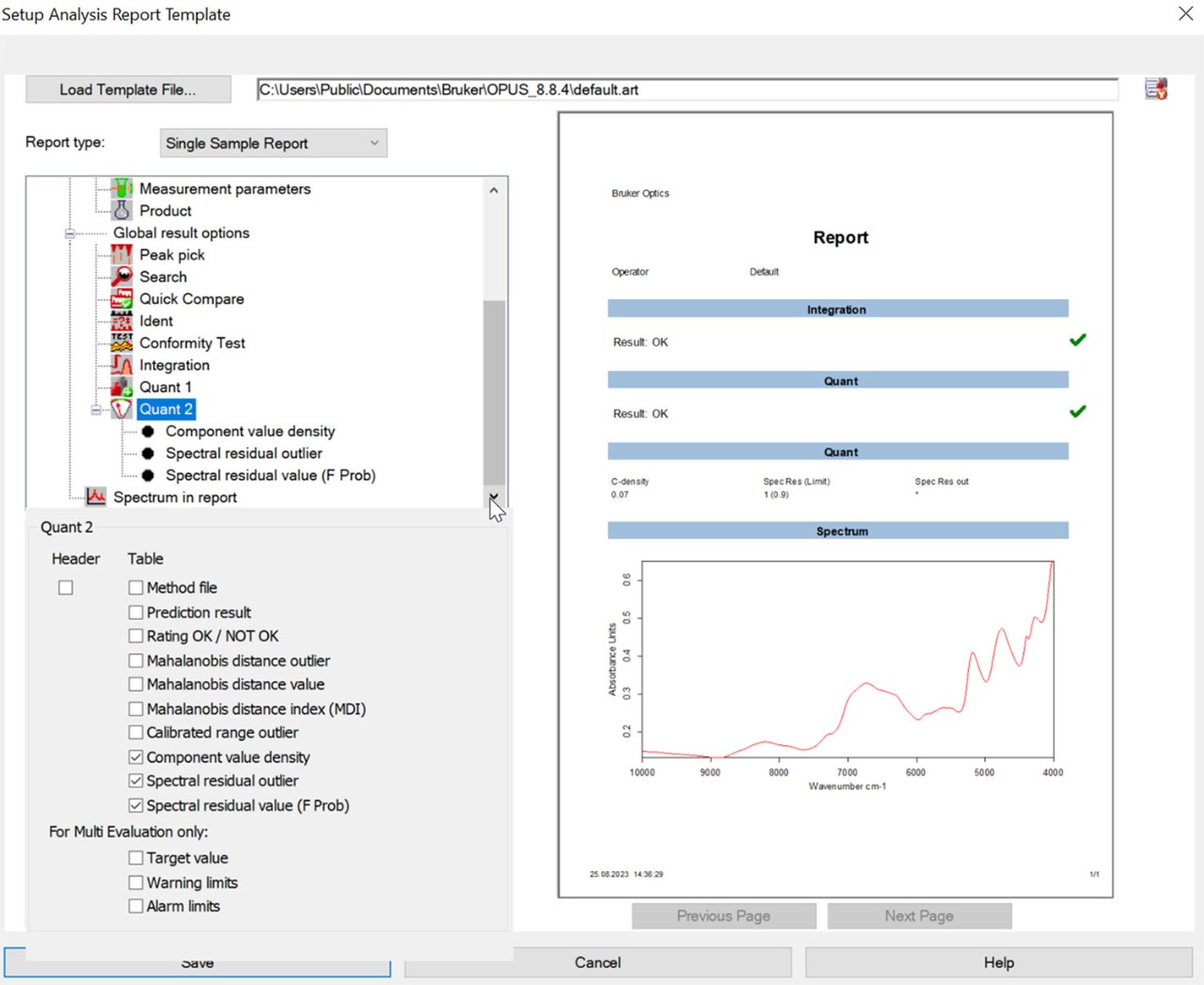
Task: Click the Load Template File button
Action: point(128,89)
